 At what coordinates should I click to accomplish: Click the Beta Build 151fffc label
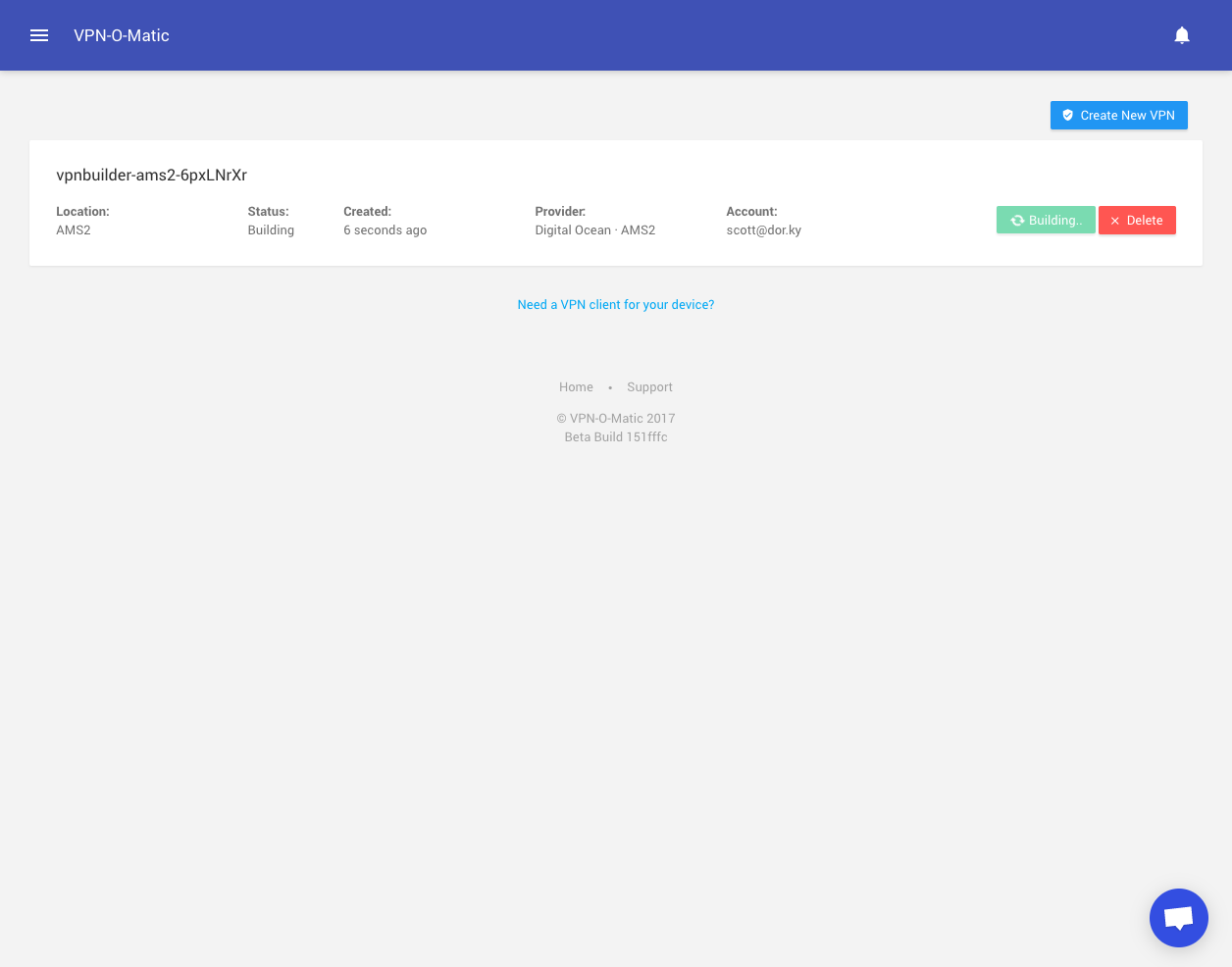tap(615, 436)
